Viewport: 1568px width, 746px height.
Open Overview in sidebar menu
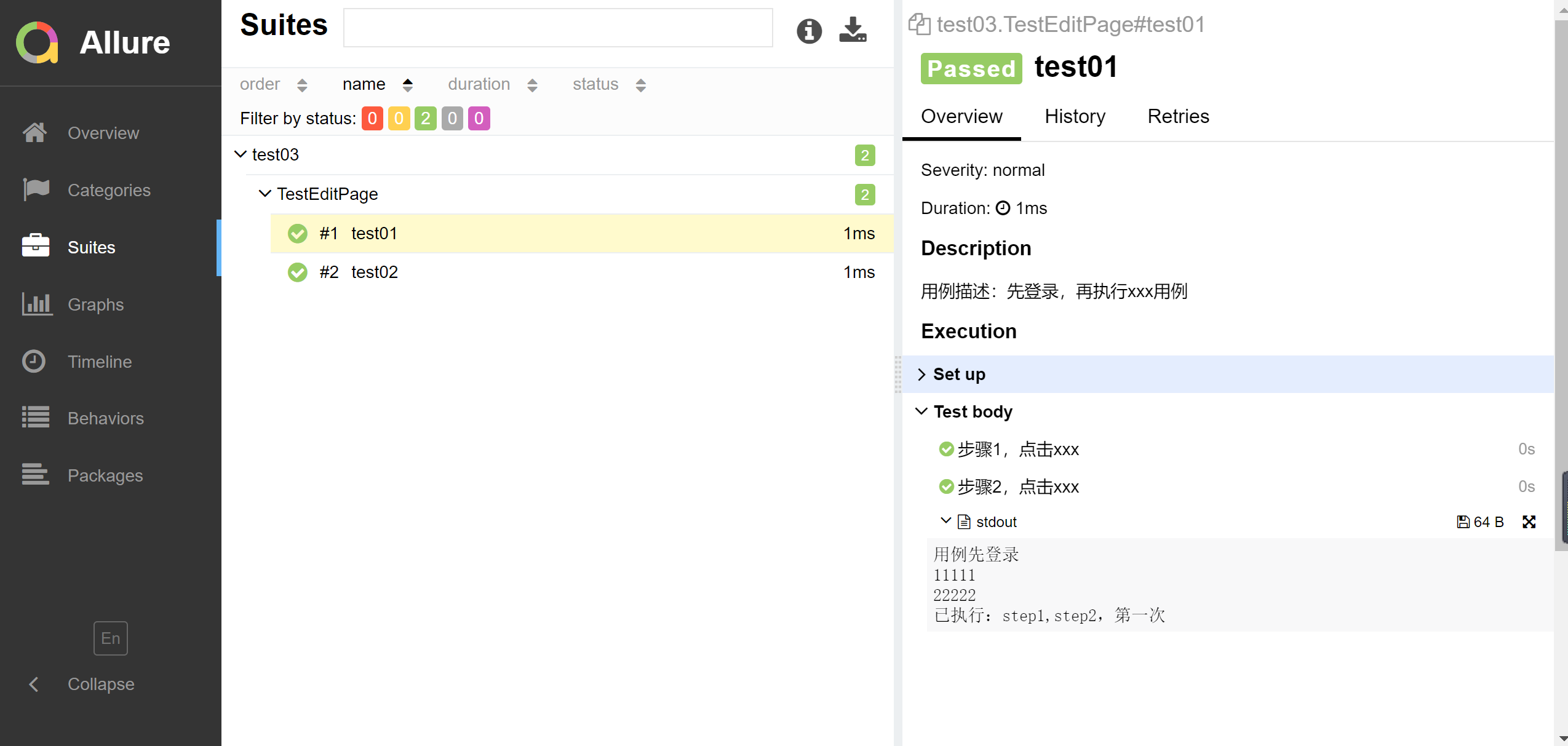coord(103,133)
